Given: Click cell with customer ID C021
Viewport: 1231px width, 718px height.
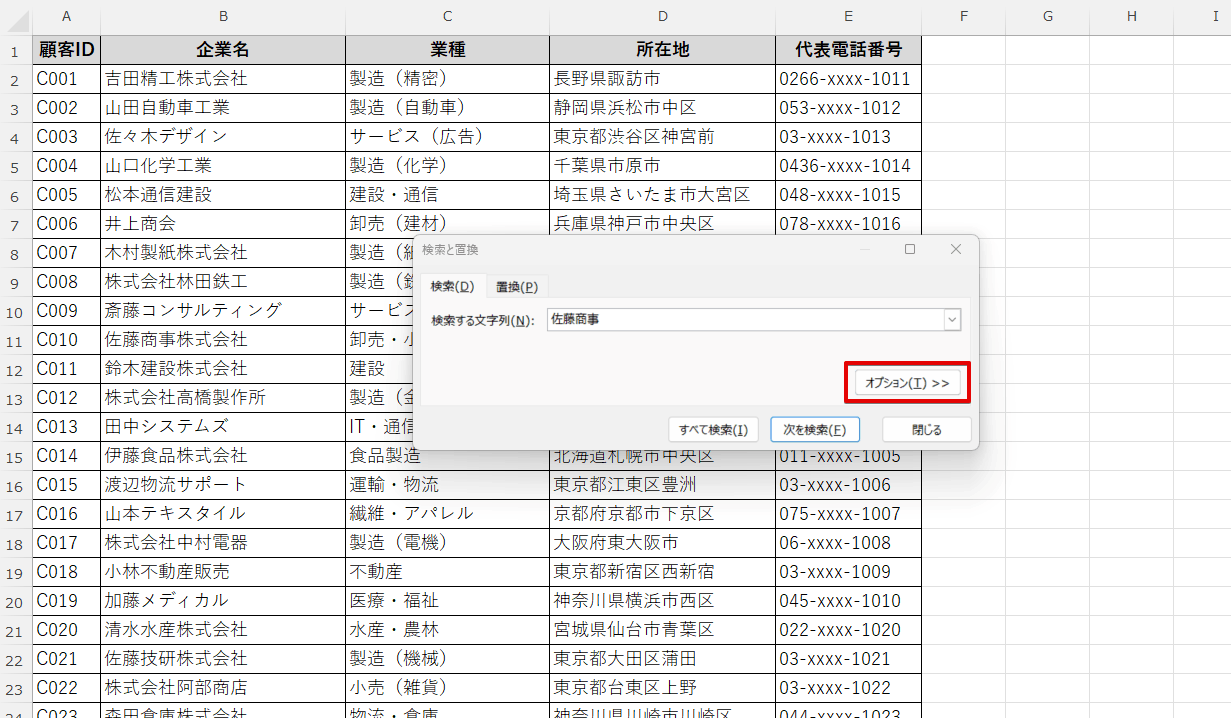Looking at the screenshot, I should point(67,659).
